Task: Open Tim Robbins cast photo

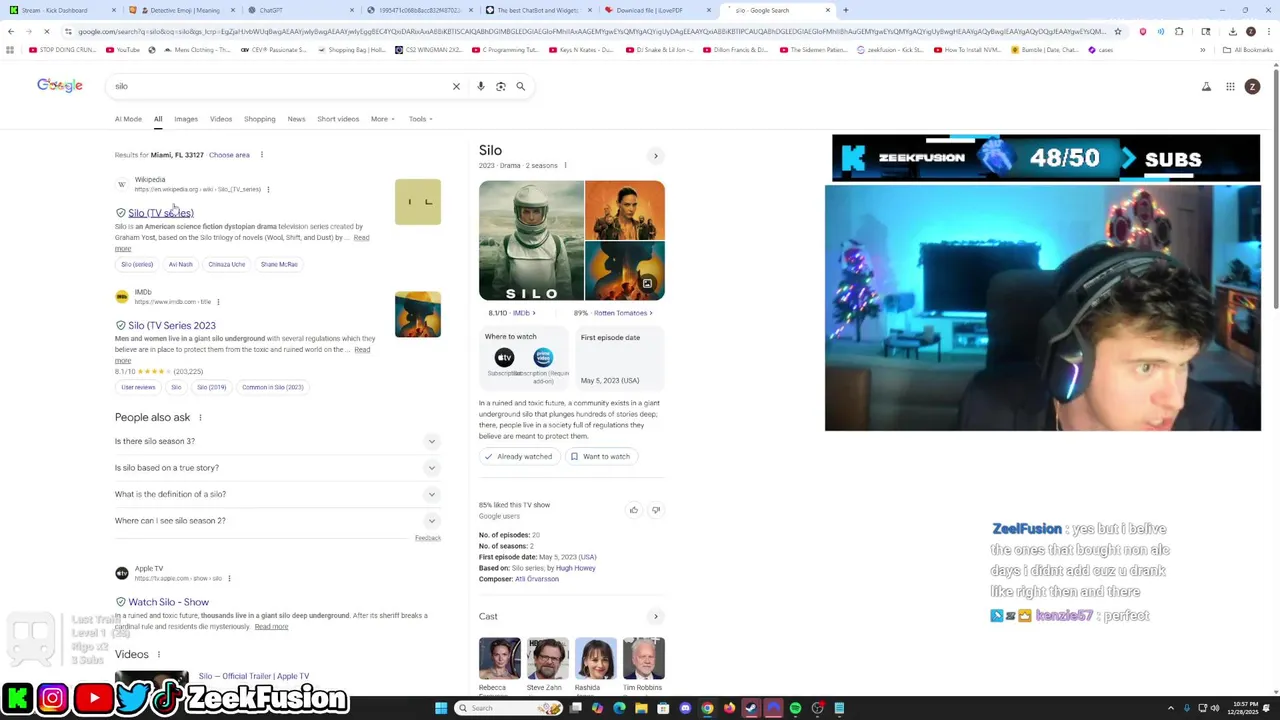Action: tap(644, 659)
